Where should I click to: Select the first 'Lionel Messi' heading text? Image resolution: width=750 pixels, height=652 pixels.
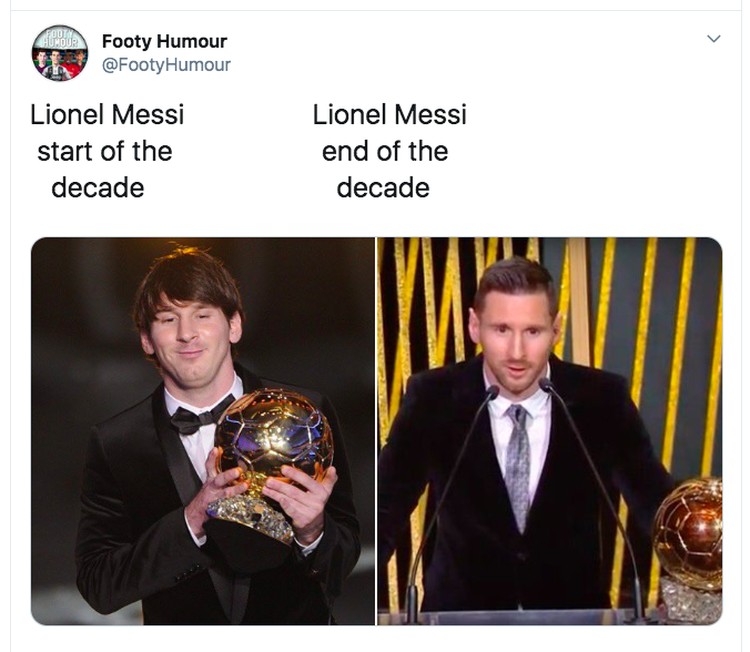(x=107, y=114)
